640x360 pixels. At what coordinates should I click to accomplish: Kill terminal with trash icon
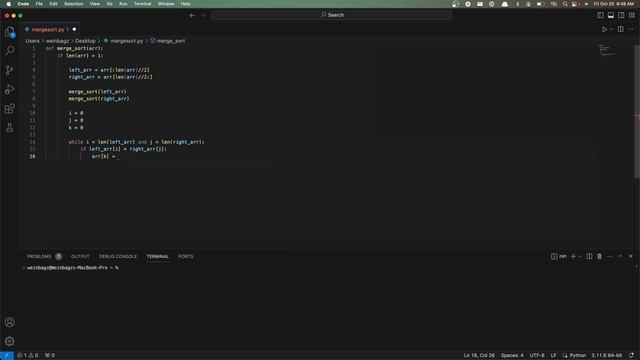[599, 256]
